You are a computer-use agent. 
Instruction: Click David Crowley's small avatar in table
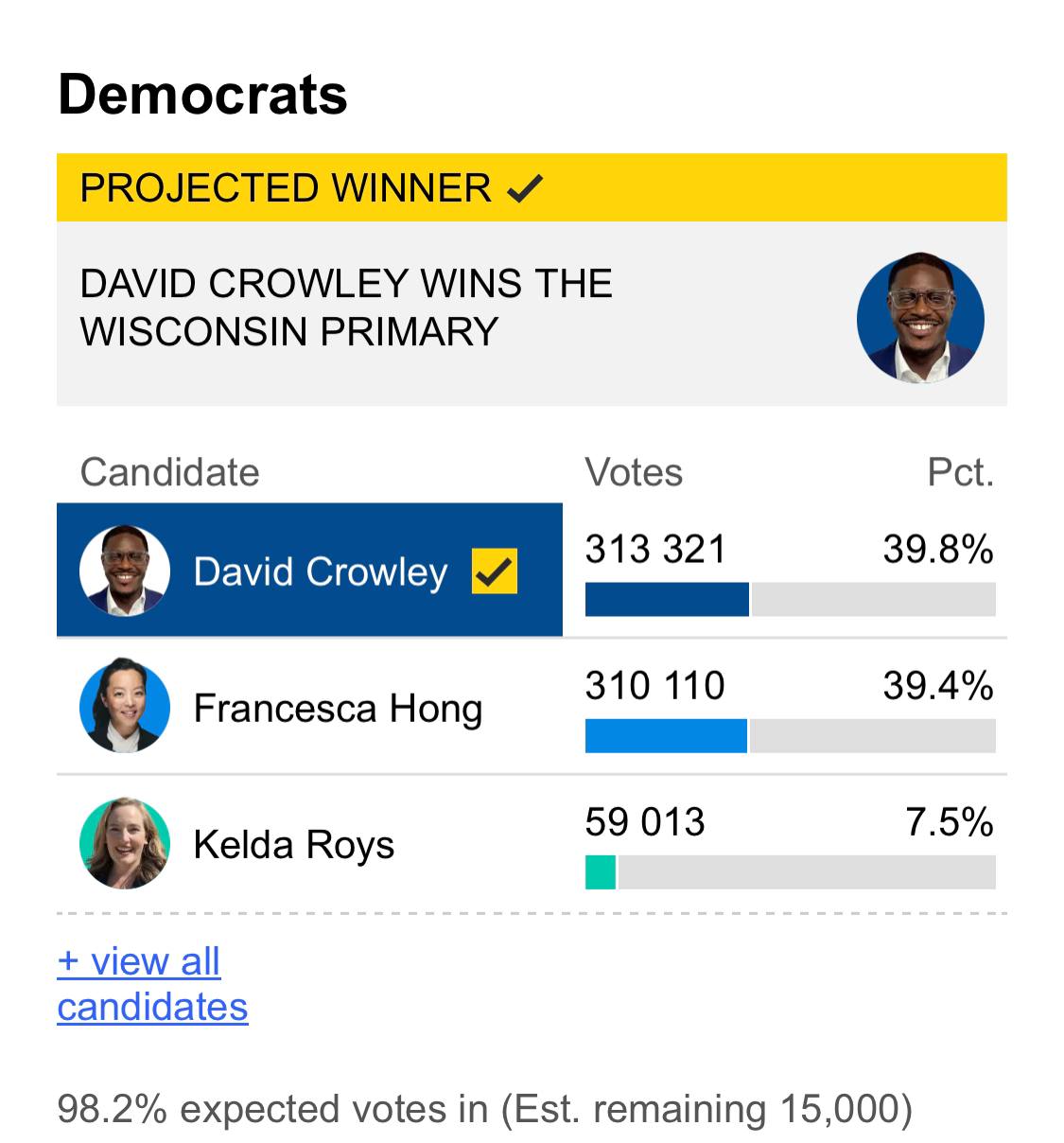click(x=125, y=571)
